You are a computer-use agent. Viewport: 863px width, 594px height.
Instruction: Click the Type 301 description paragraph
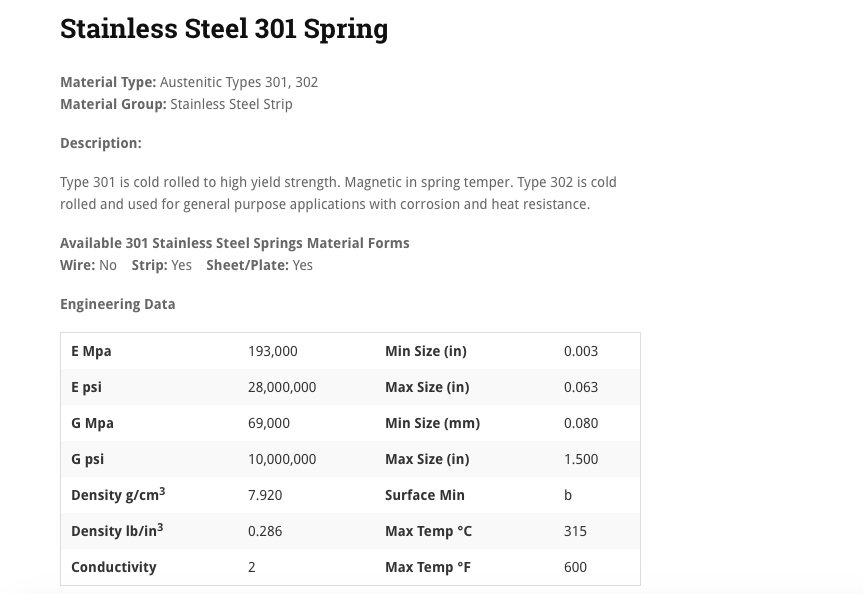[338, 193]
